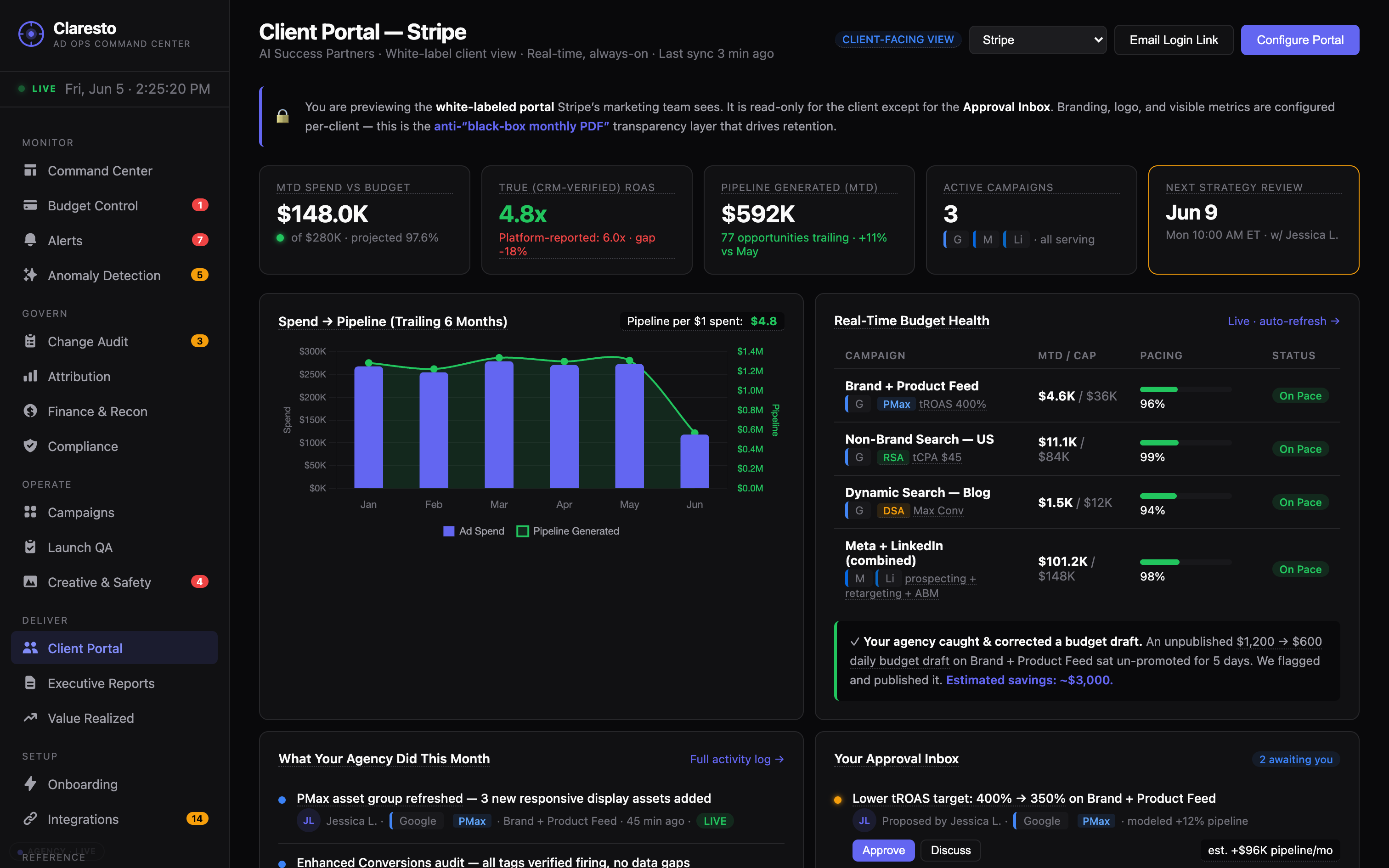This screenshot has height=868, width=1389.
Task: Click the Finance & Recon dollar icon
Action: [30, 411]
